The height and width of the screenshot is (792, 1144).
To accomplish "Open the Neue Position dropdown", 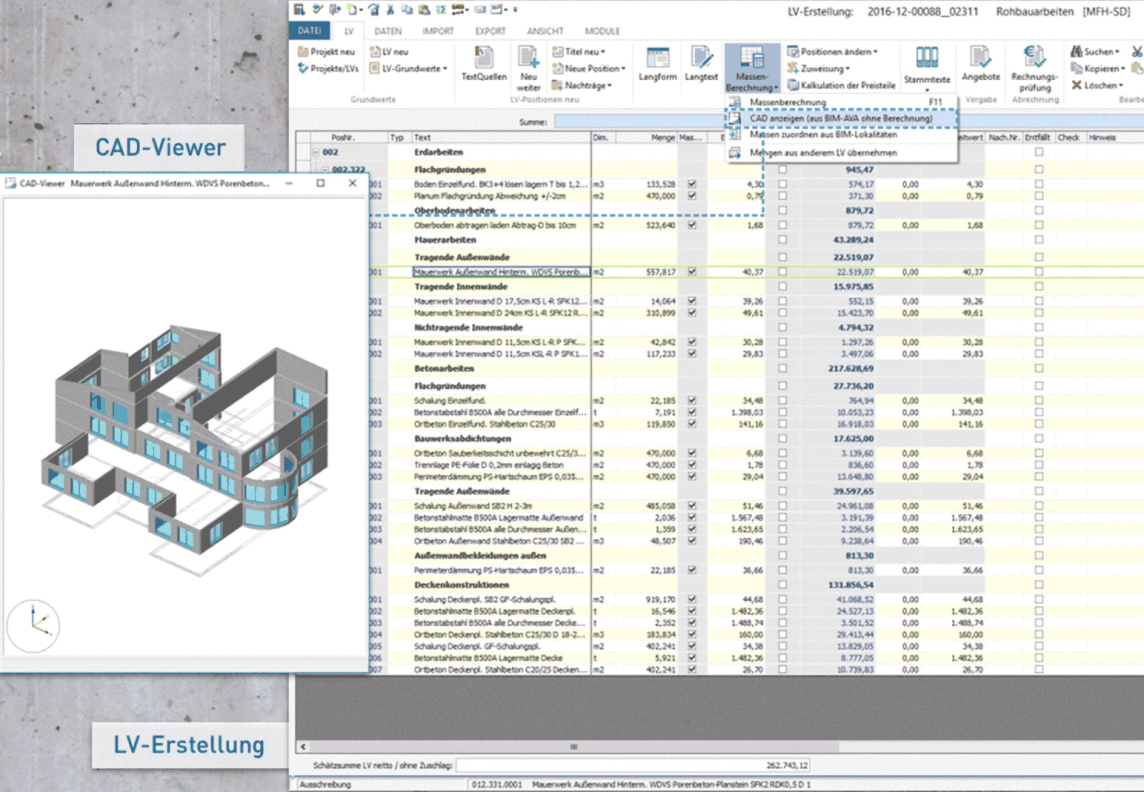I will coord(589,69).
